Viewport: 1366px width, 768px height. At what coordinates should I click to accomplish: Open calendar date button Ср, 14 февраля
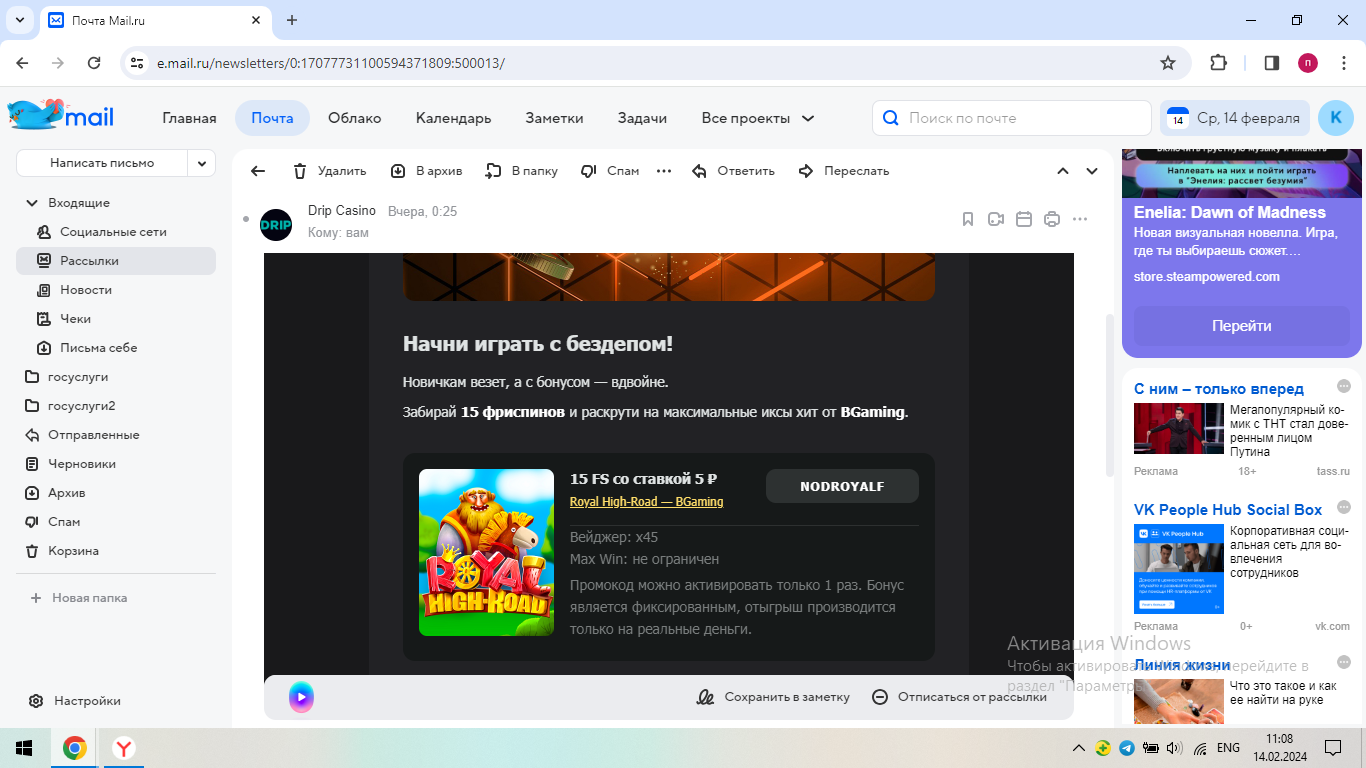click(x=1235, y=118)
